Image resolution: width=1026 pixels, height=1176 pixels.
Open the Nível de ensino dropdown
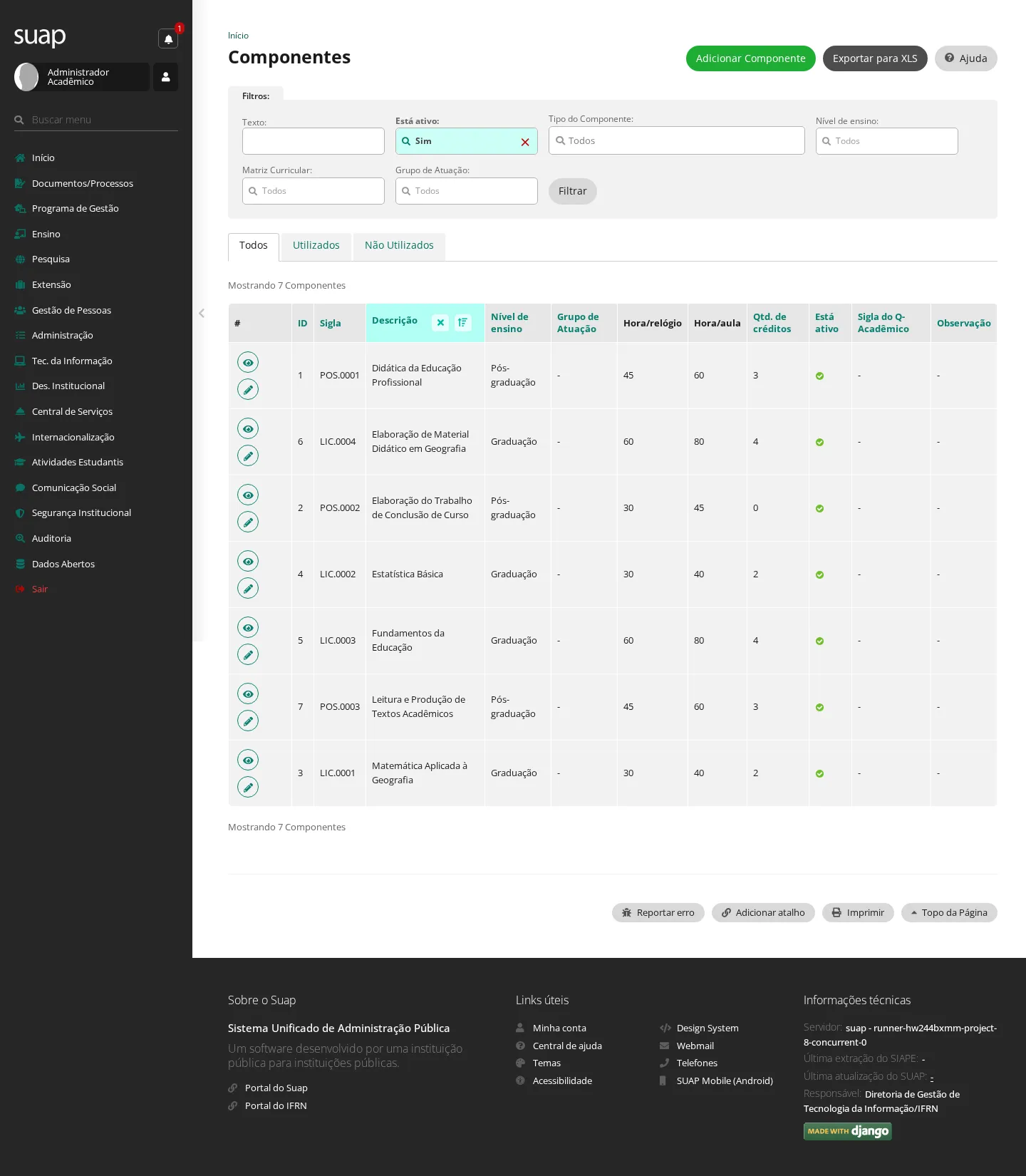click(887, 141)
